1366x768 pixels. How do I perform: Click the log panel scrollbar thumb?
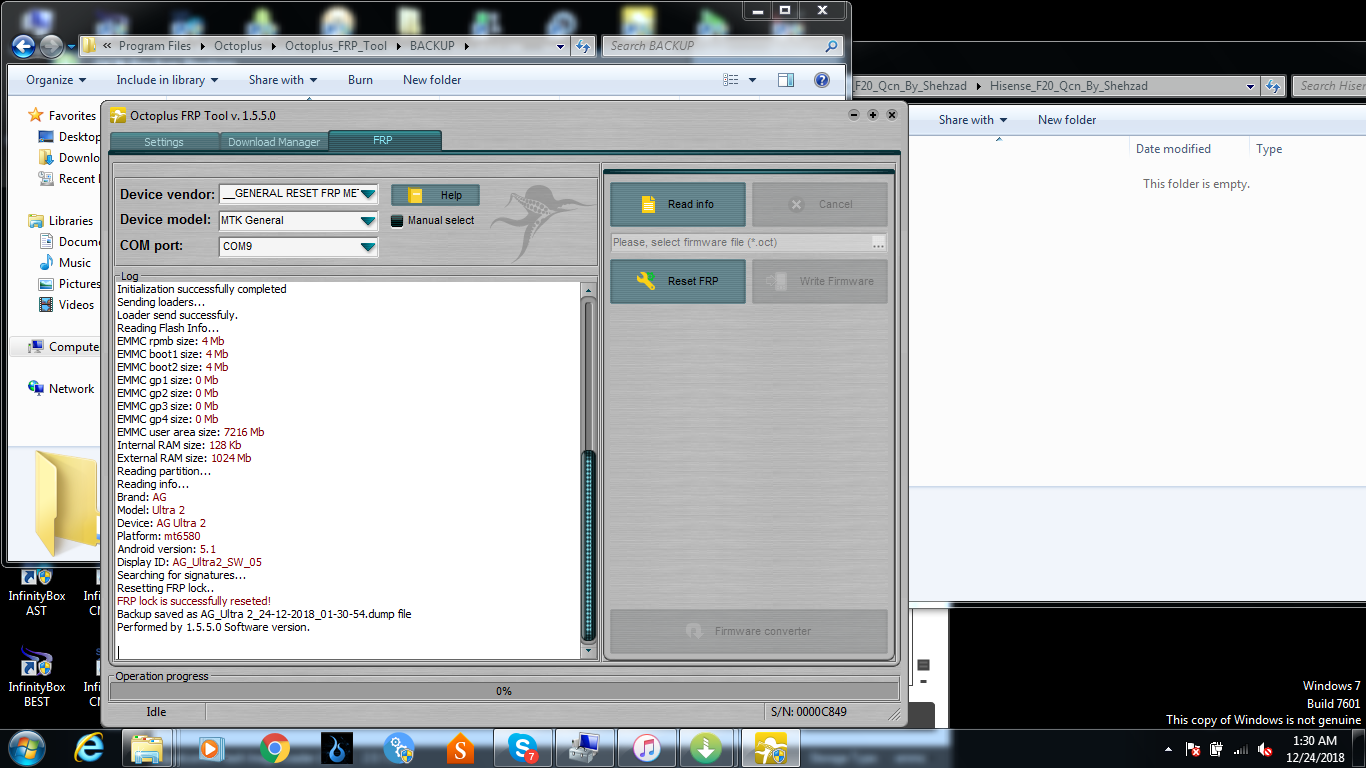[589, 545]
